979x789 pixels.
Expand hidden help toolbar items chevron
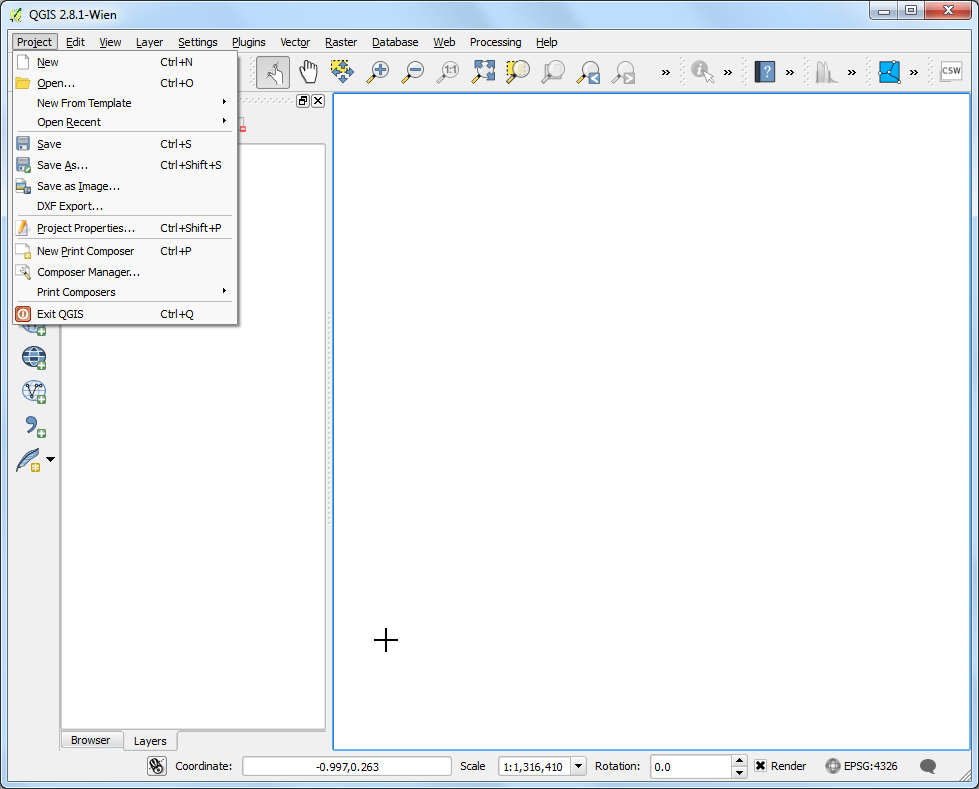[x=790, y=72]
